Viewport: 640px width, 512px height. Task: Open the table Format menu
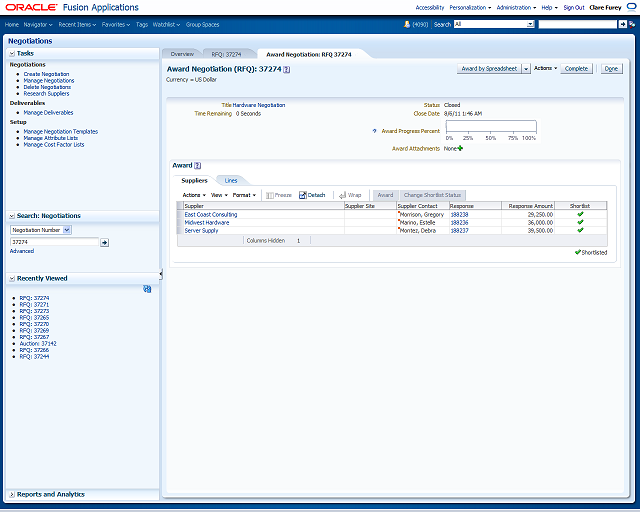point(244,195)
